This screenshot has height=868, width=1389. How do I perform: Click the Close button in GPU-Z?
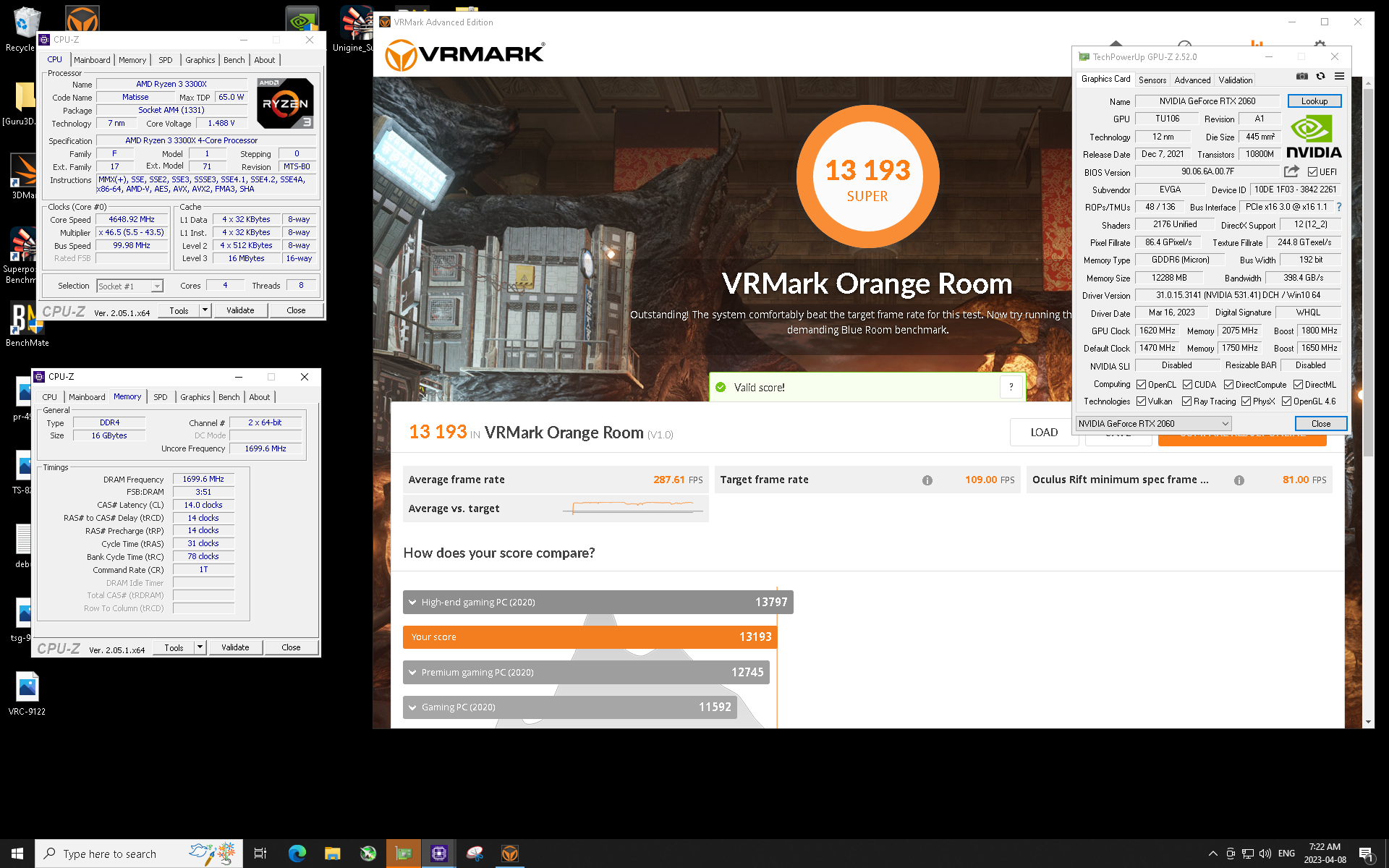(x=1321, y=424)
